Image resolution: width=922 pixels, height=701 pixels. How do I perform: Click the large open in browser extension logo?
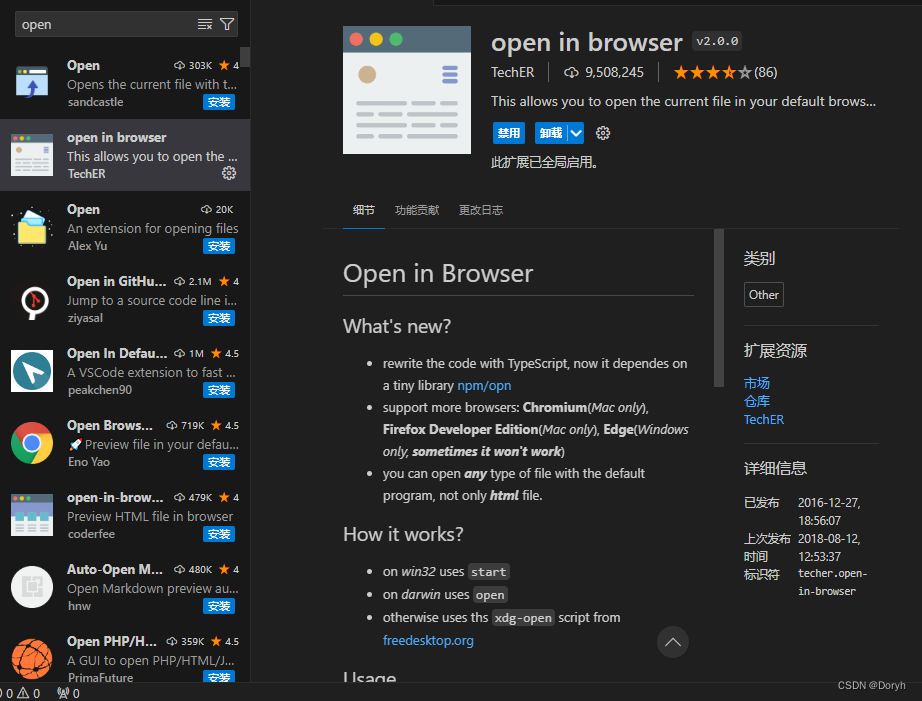(x=407, y=90)
